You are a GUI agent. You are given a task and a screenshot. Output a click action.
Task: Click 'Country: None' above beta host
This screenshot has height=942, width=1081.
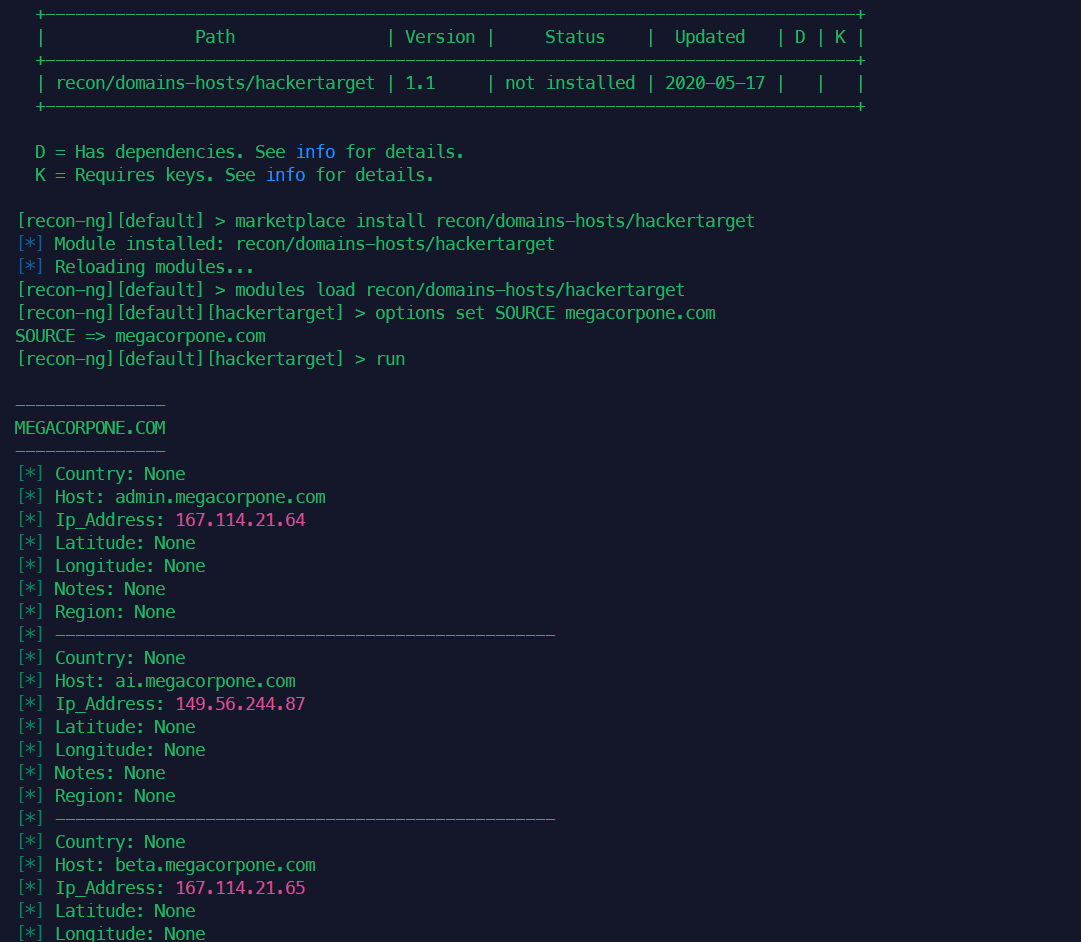coord(120,842)
